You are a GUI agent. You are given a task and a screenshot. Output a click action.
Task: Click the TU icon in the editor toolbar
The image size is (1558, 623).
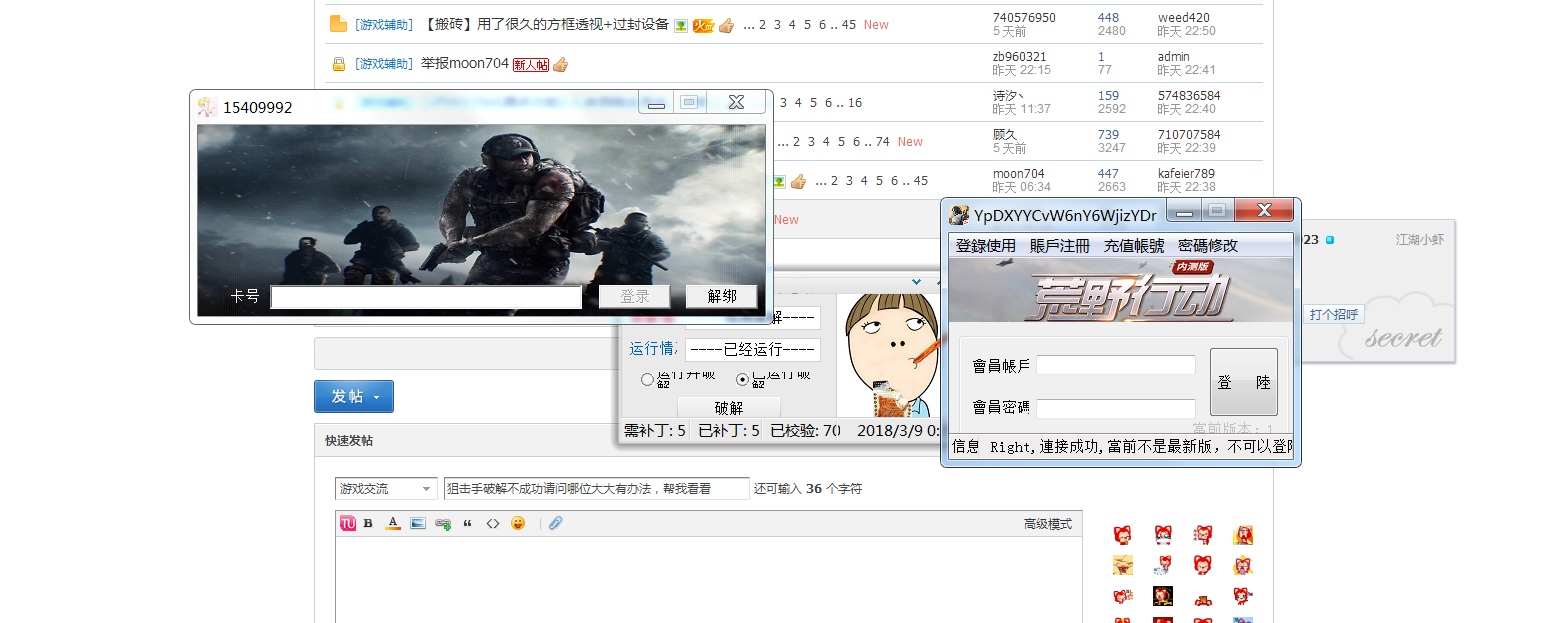(348, 523)
